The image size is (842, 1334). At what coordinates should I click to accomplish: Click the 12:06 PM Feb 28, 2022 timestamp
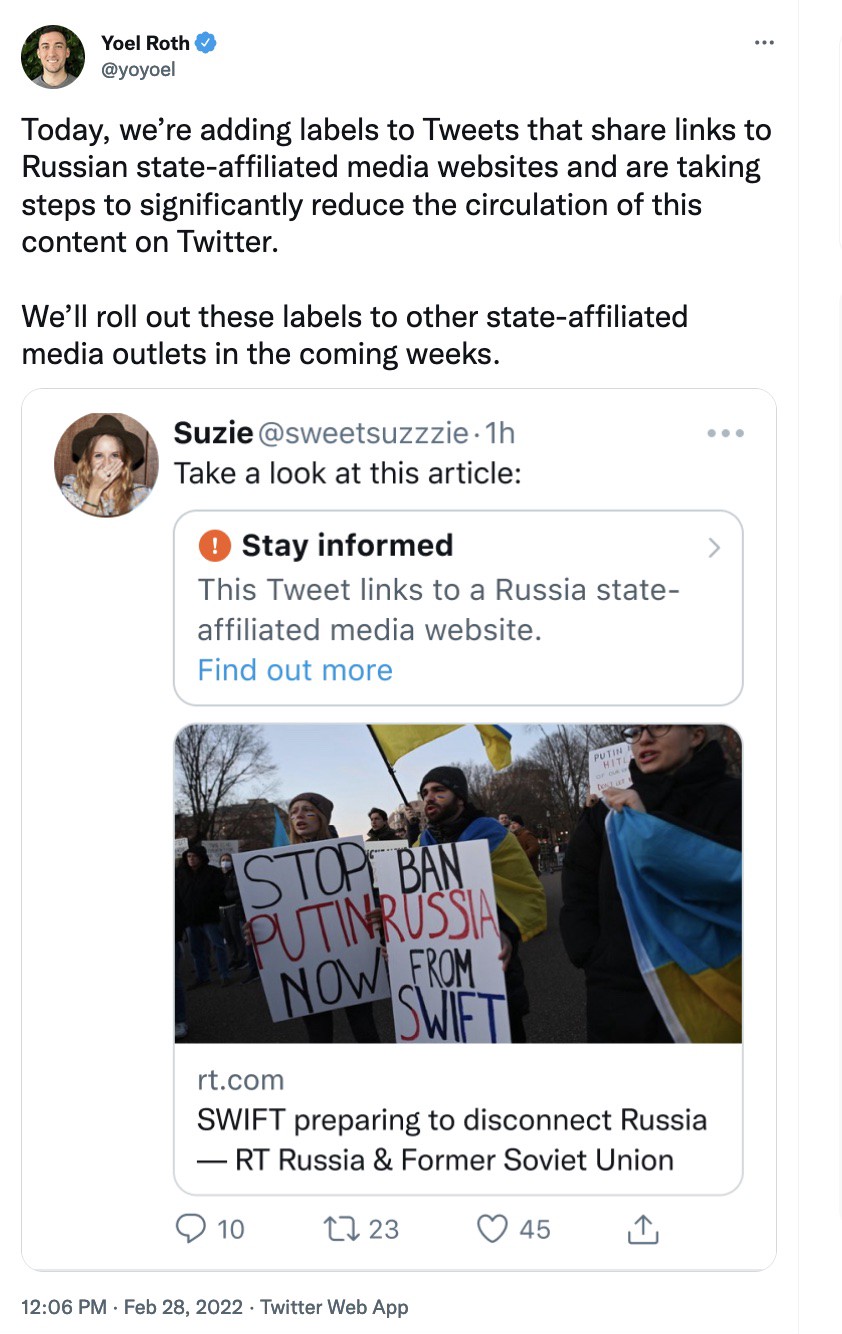[x=132, y=1307]
